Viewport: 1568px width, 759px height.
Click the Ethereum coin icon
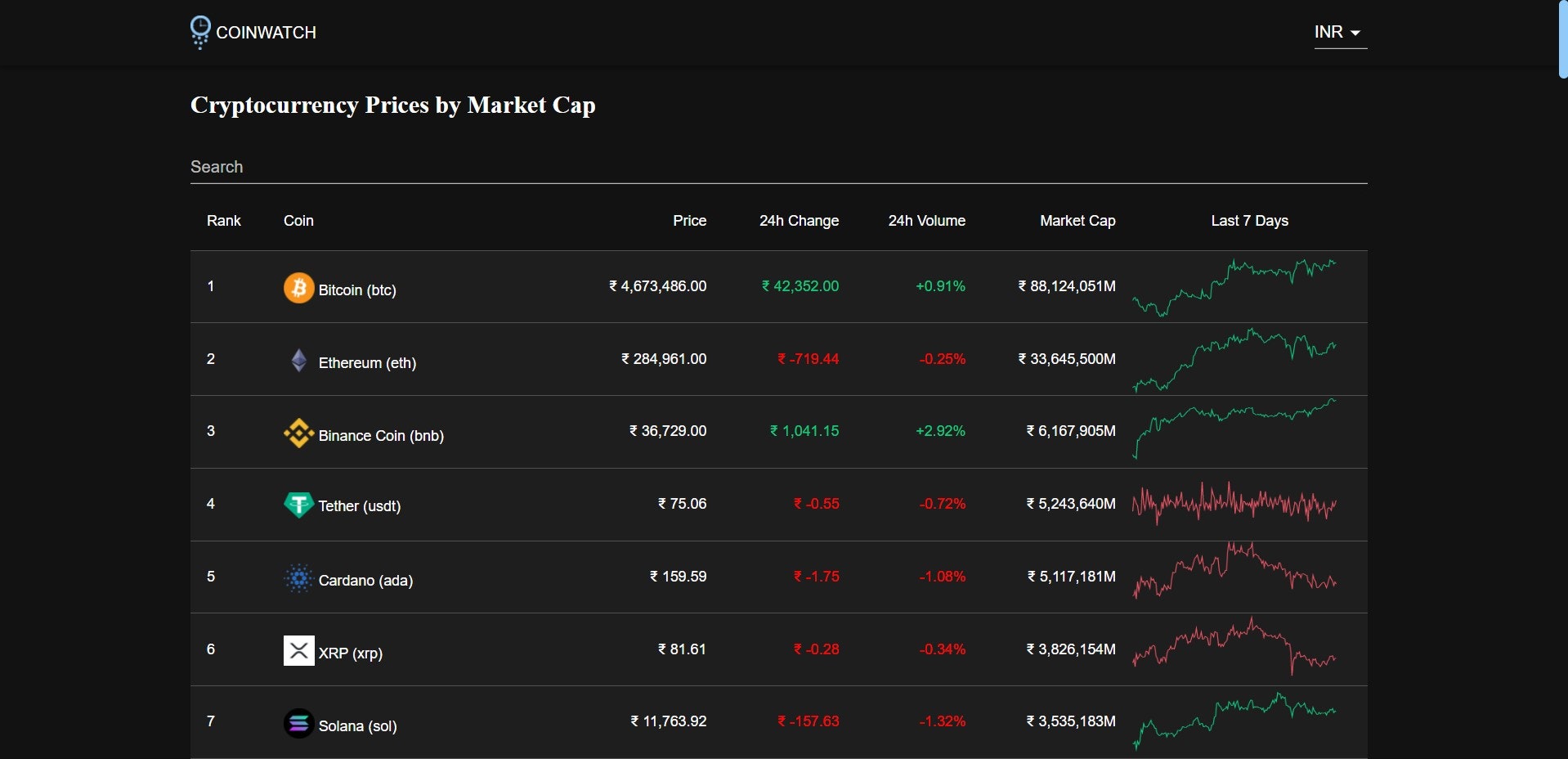pos(298,361)
